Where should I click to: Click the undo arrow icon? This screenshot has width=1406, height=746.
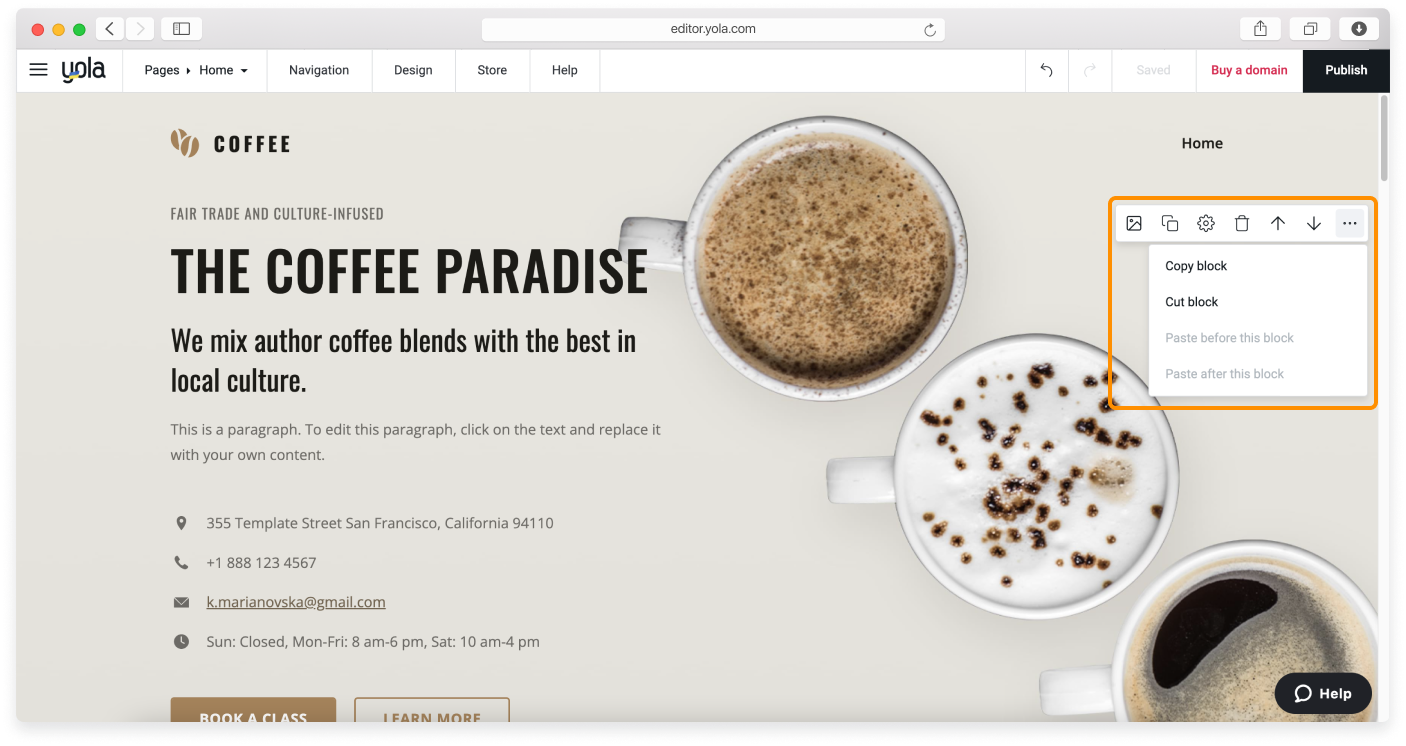click(1046, 70)
